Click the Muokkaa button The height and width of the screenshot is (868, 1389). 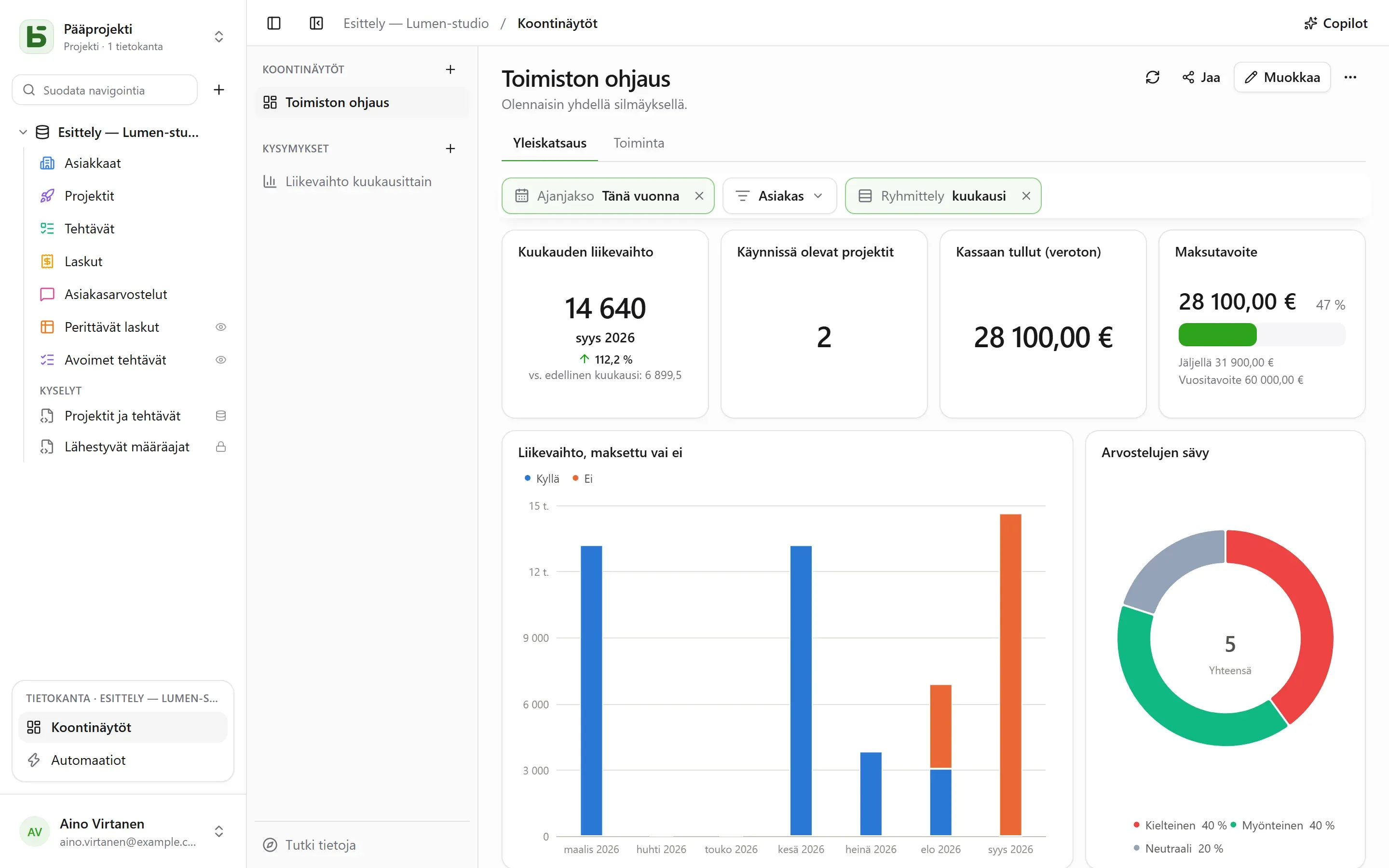pyautogui.click(x=1281, y=78)
